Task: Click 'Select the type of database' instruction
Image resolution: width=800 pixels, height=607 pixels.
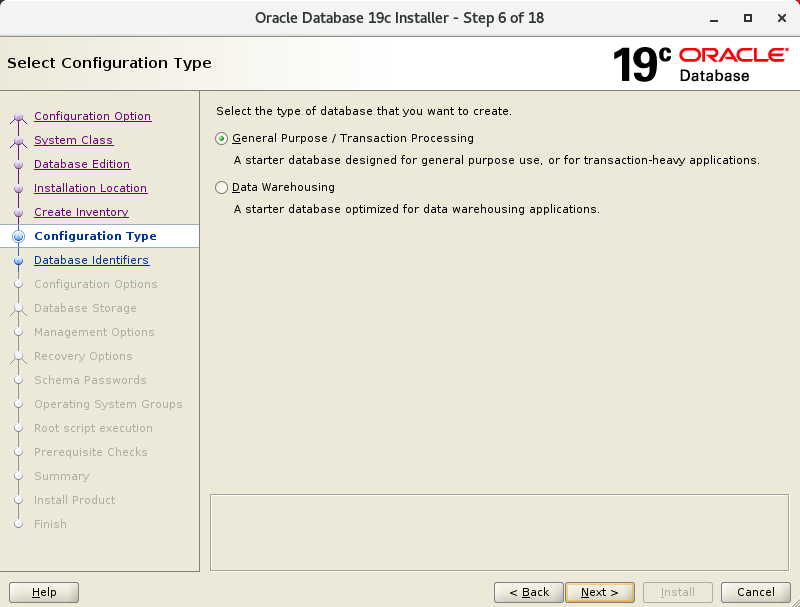Action: point(364,111)
